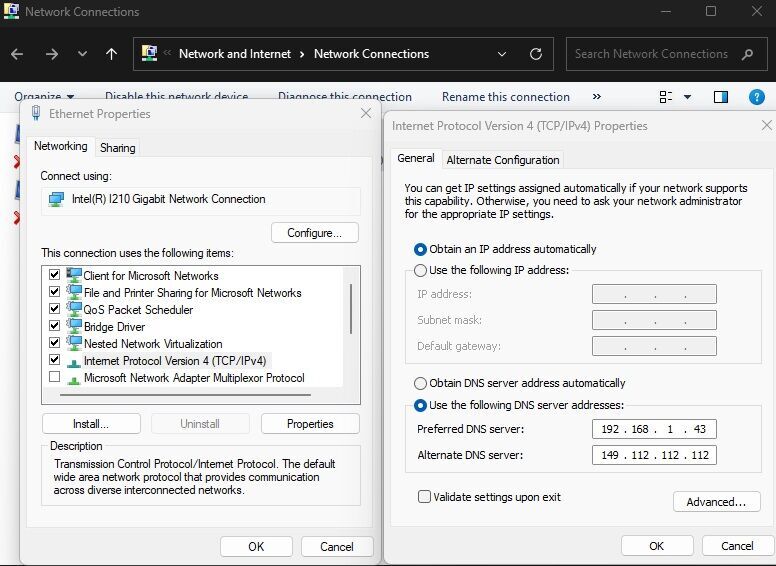Click the Advanced... button

click(716, 502)
